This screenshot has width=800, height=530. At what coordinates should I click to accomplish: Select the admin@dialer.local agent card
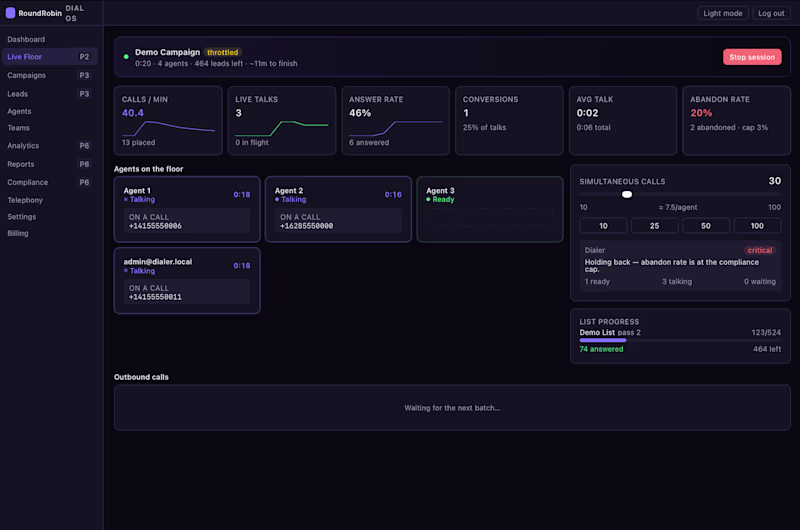tap(187, 281)
